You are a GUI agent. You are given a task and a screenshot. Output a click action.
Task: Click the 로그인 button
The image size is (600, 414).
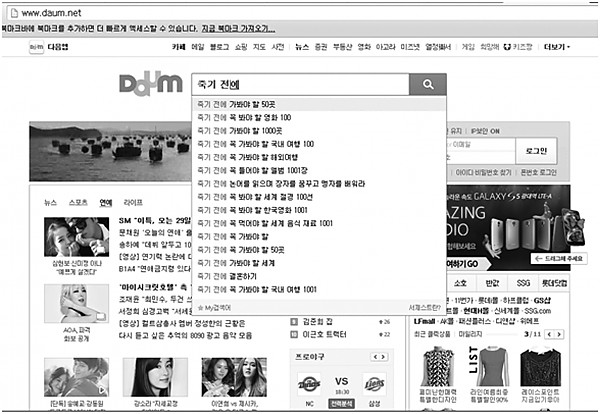(536, 151)
